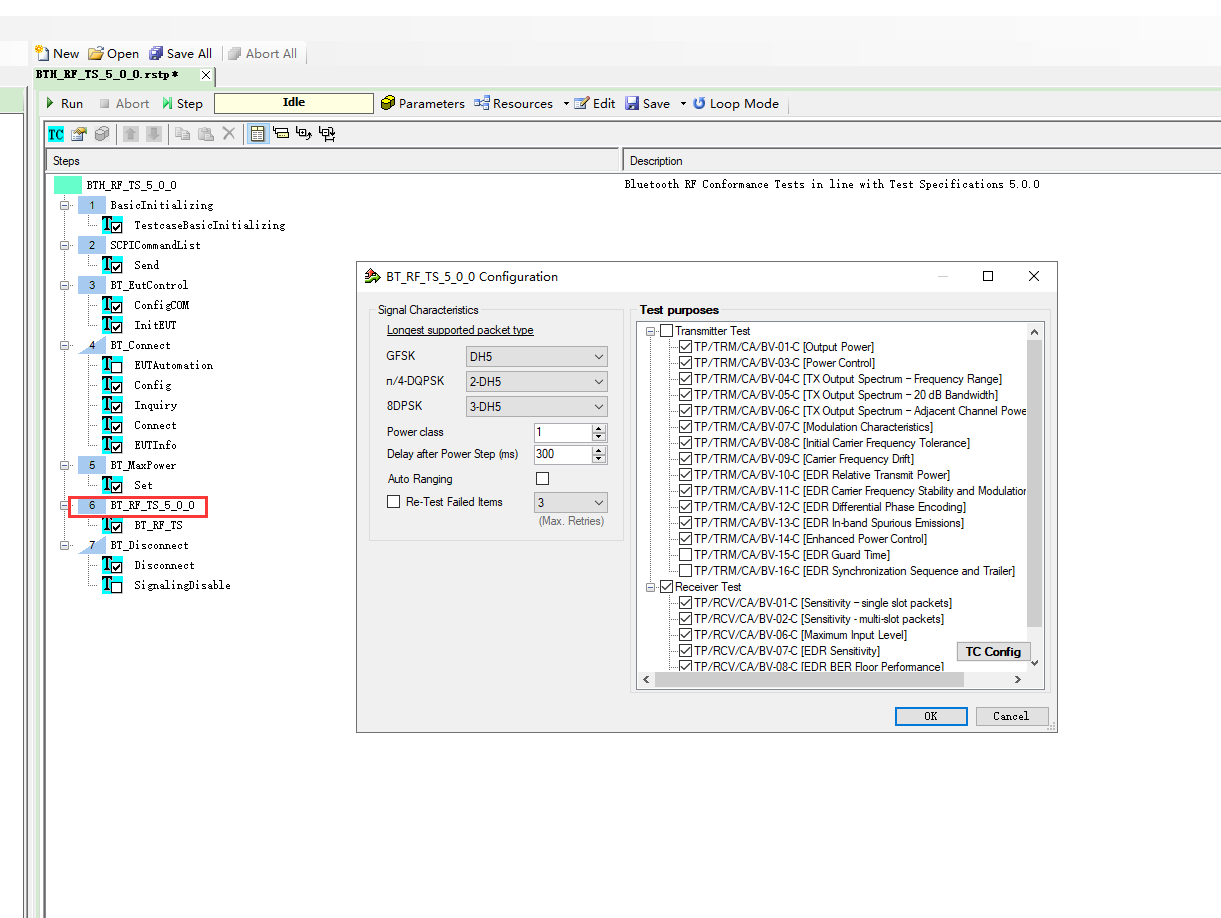Open the Max. Retries dropdown
The width and height of the screenshot is (1221, 918).
(x=571, y=503)
